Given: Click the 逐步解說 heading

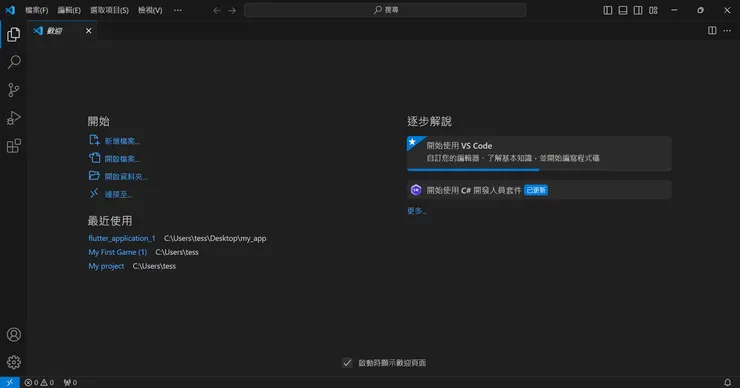Looking at the screenshot, I should (x=429, y=121).
